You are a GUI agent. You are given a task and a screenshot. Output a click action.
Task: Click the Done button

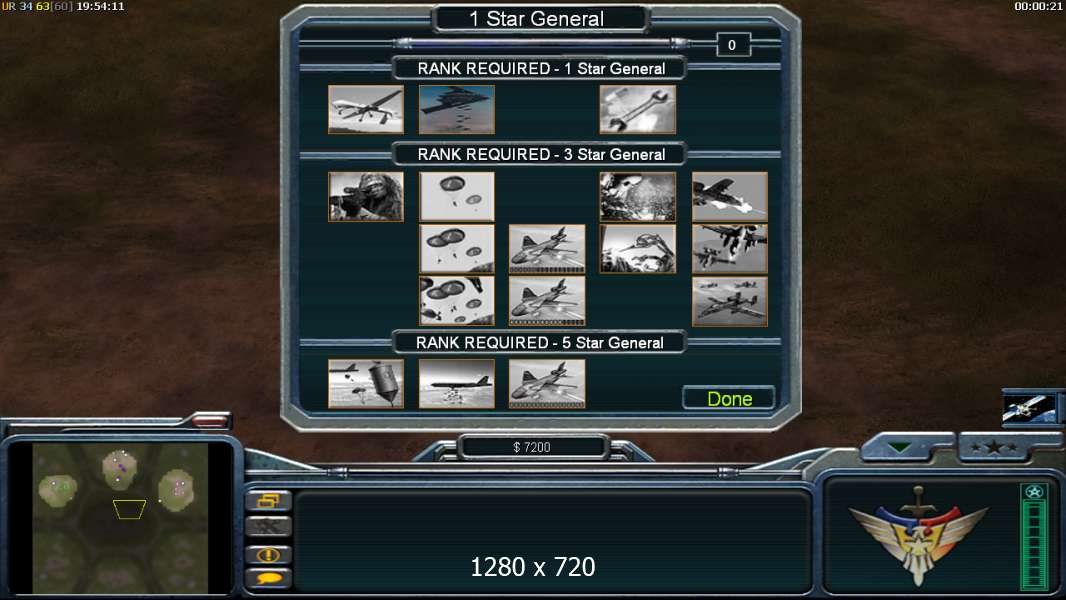(x=729, y=398)
